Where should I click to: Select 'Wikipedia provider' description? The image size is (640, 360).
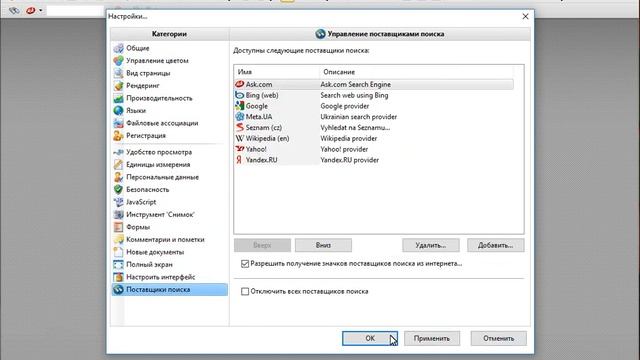pos(349,138)
